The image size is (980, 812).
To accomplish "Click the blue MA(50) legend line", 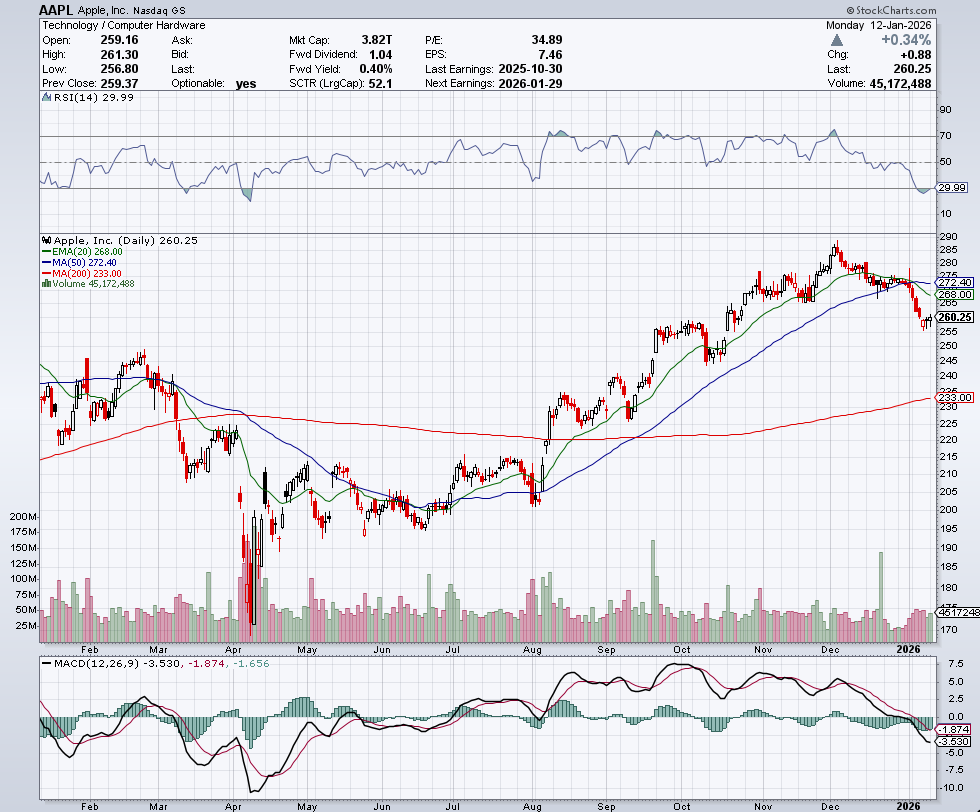I will 46,263.
